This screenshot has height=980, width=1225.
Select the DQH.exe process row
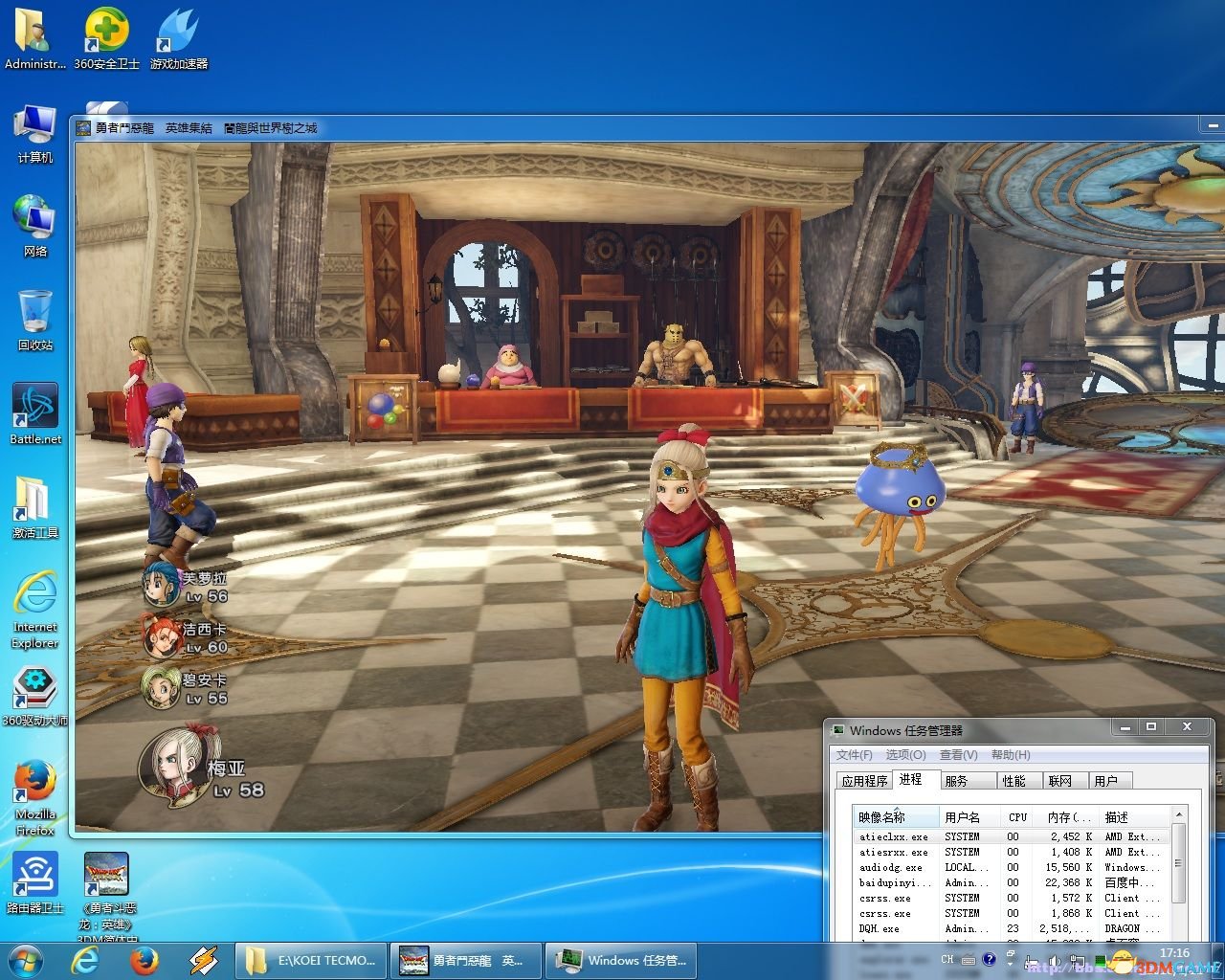[1012, 928]
